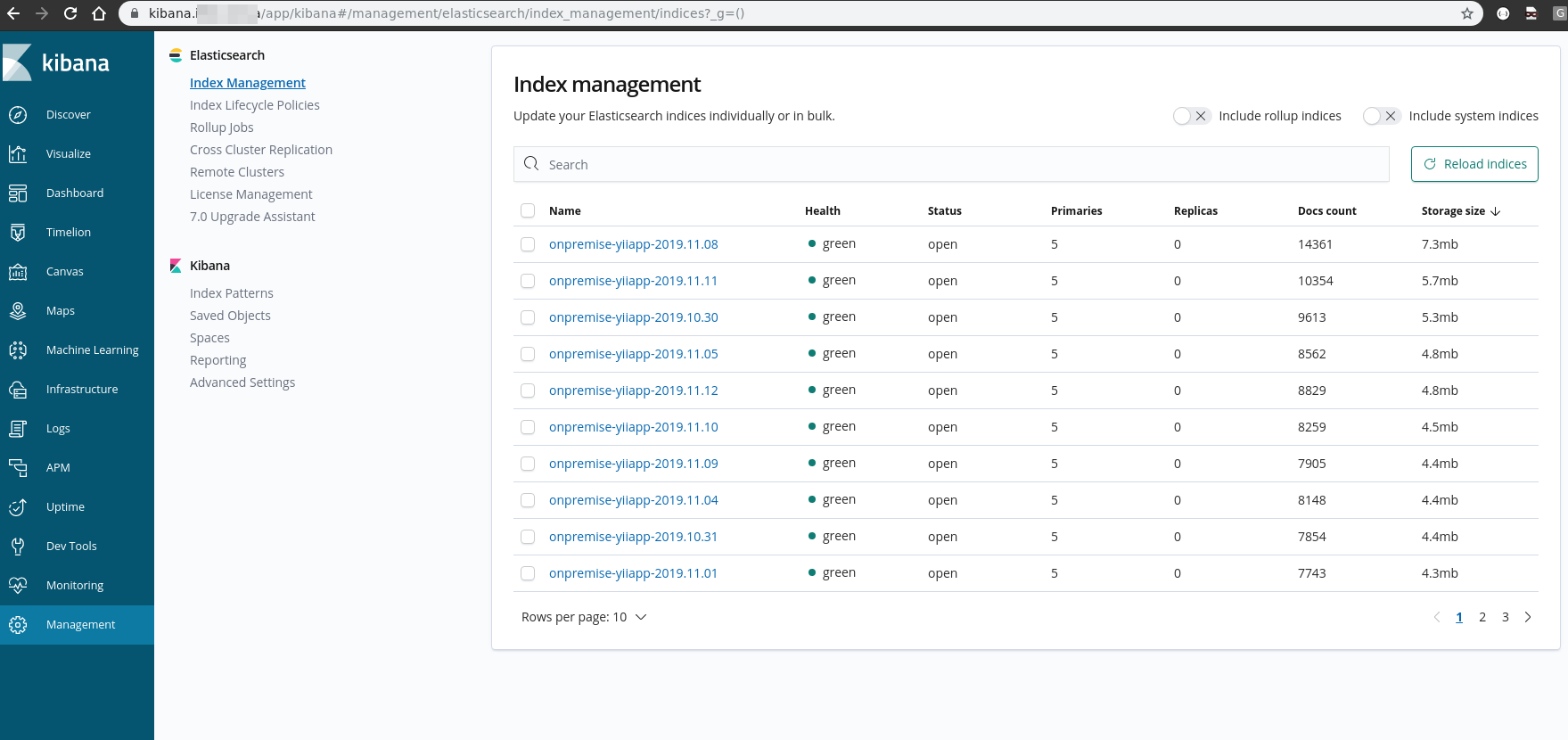1568x740 pixels.
Task: Select checkbox for onpremise-yiiapp-2019.11.05
Action: pos(528,354)
